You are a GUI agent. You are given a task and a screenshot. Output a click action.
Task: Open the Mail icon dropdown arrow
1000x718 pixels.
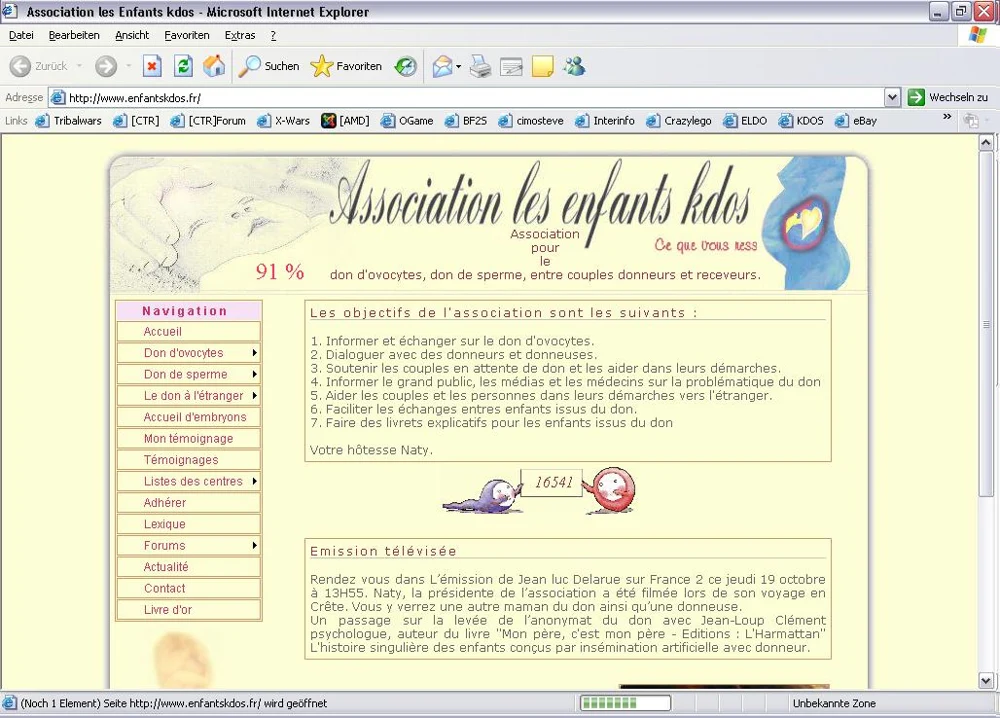coord(459,66)
